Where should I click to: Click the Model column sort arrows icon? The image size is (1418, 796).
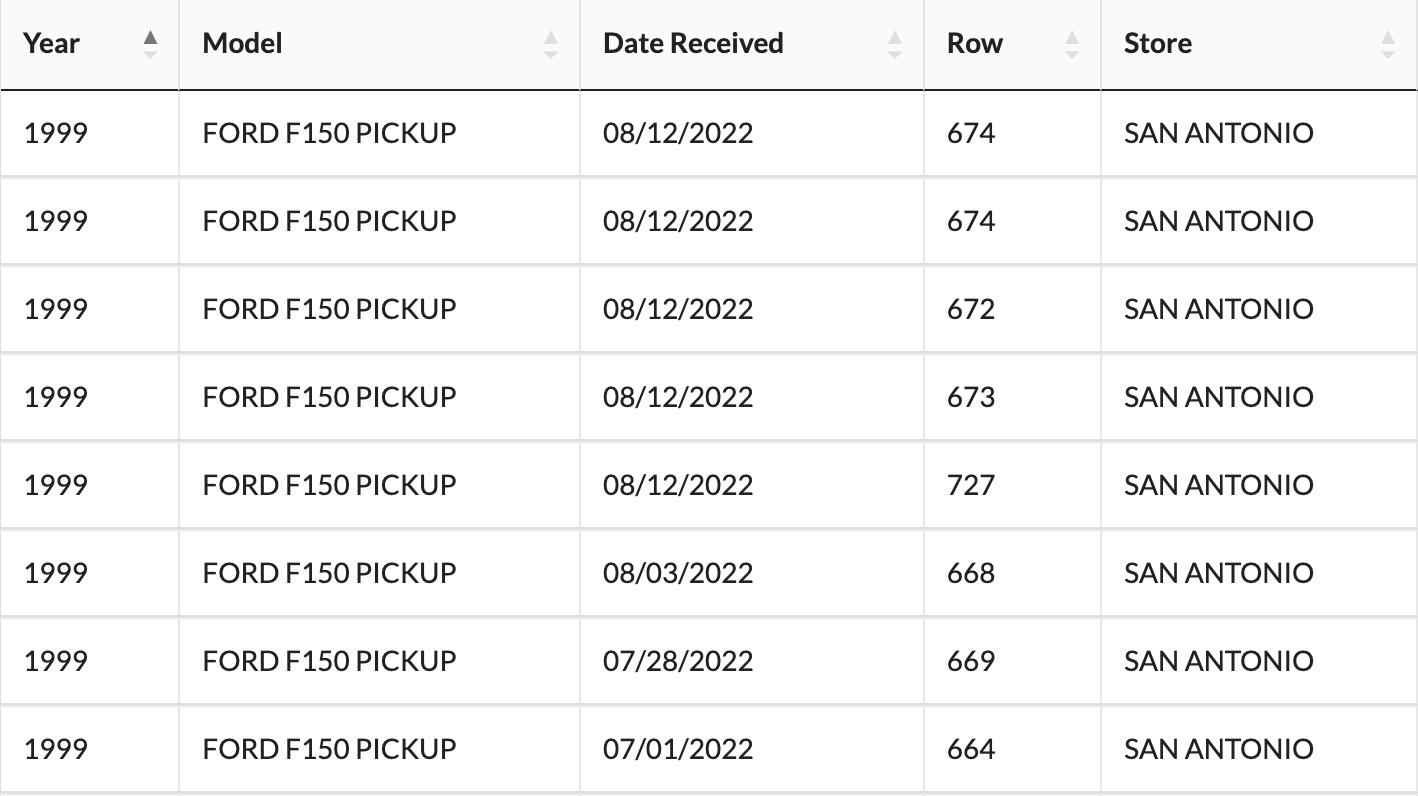pos(551,44)
